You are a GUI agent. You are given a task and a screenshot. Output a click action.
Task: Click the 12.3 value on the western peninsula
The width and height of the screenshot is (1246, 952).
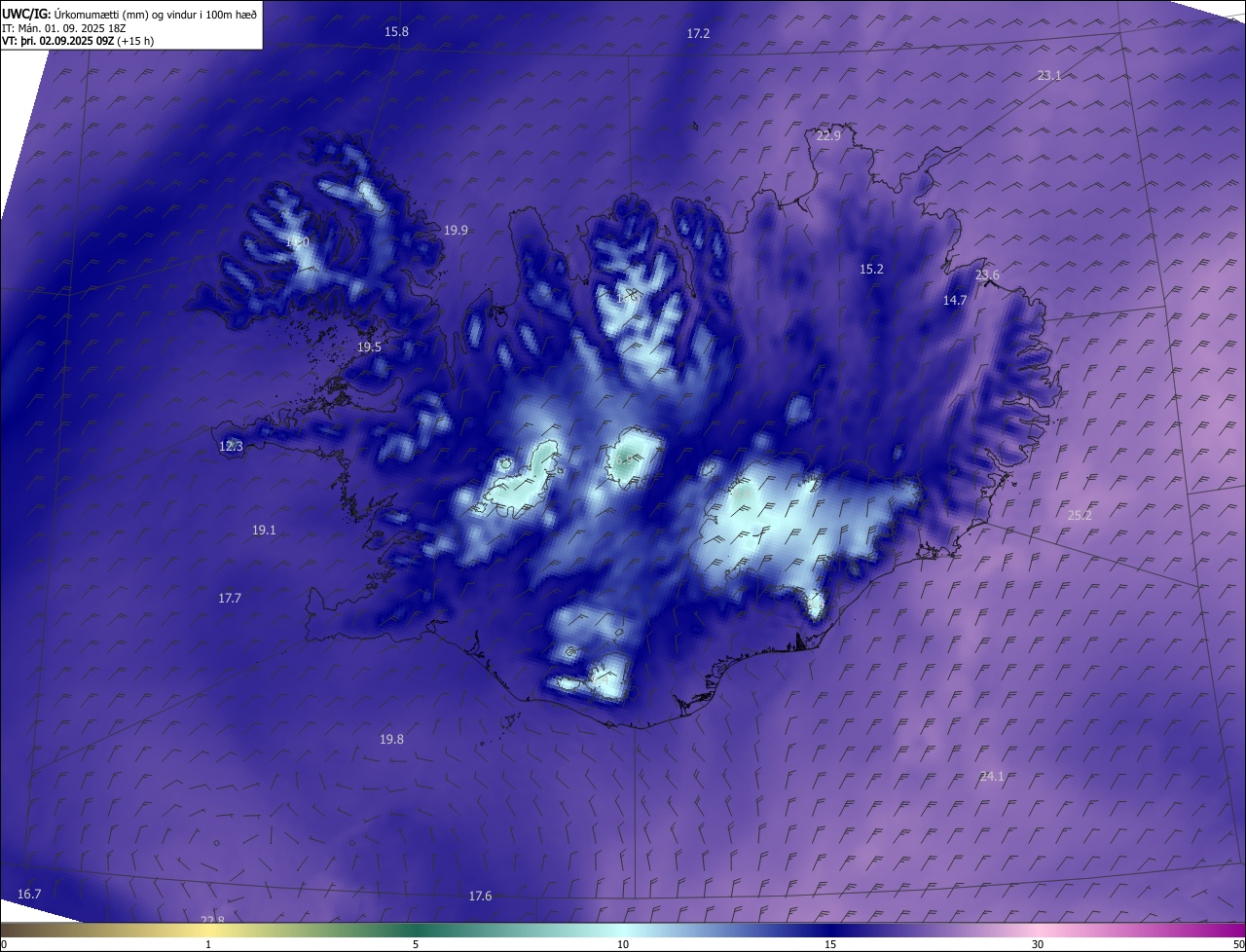pyautogui.click(x=231, y=447)
